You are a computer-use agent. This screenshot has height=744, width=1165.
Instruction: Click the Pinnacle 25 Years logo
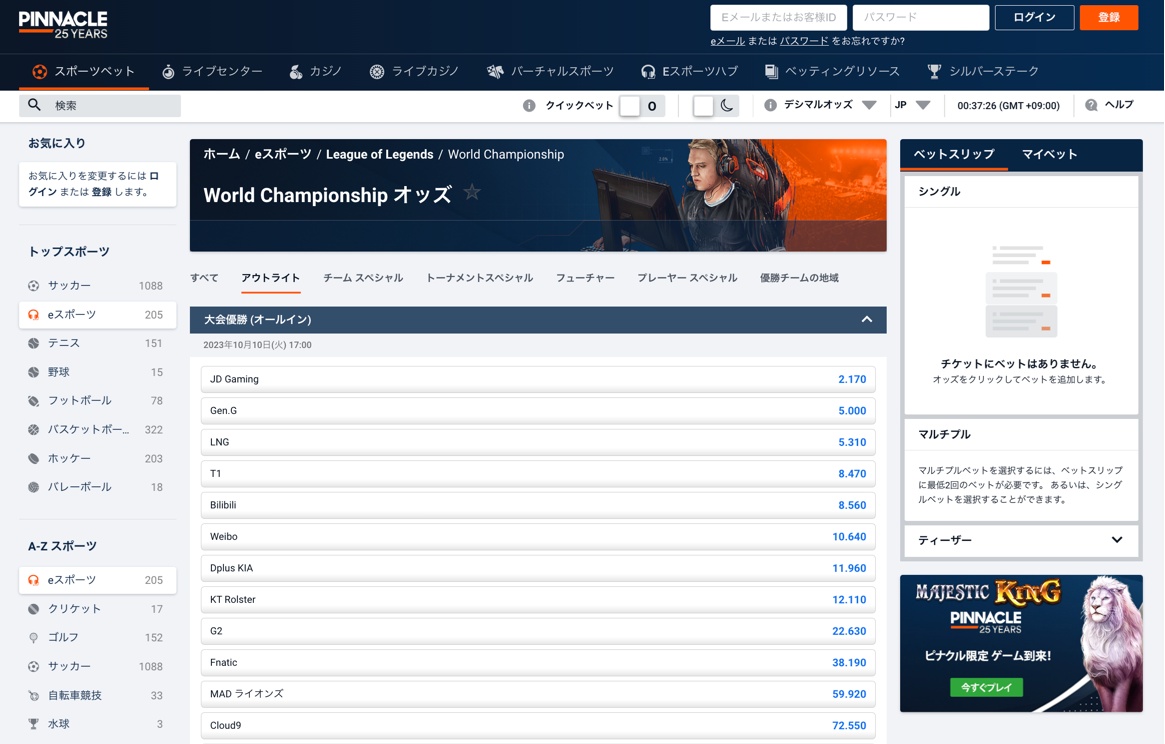tap(63, 25)
